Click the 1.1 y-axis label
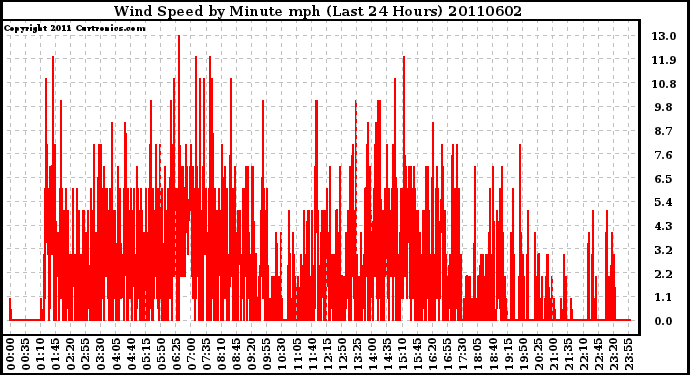 tap(664, 298)
